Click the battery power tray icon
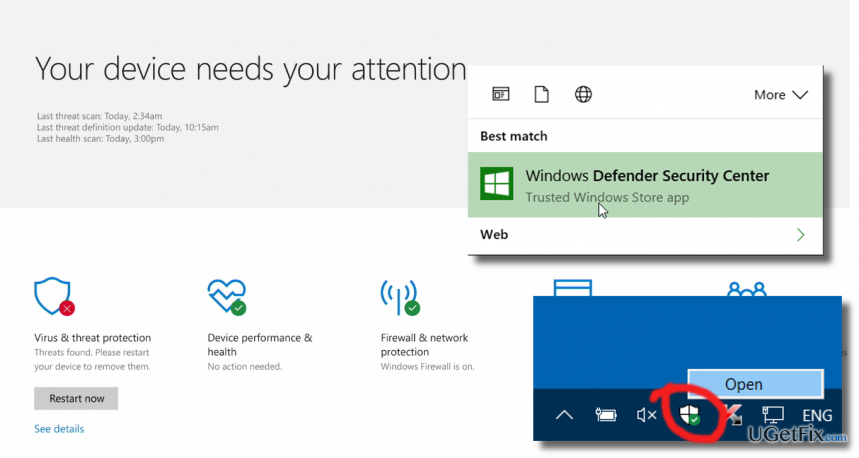 [x=606, y=415]
